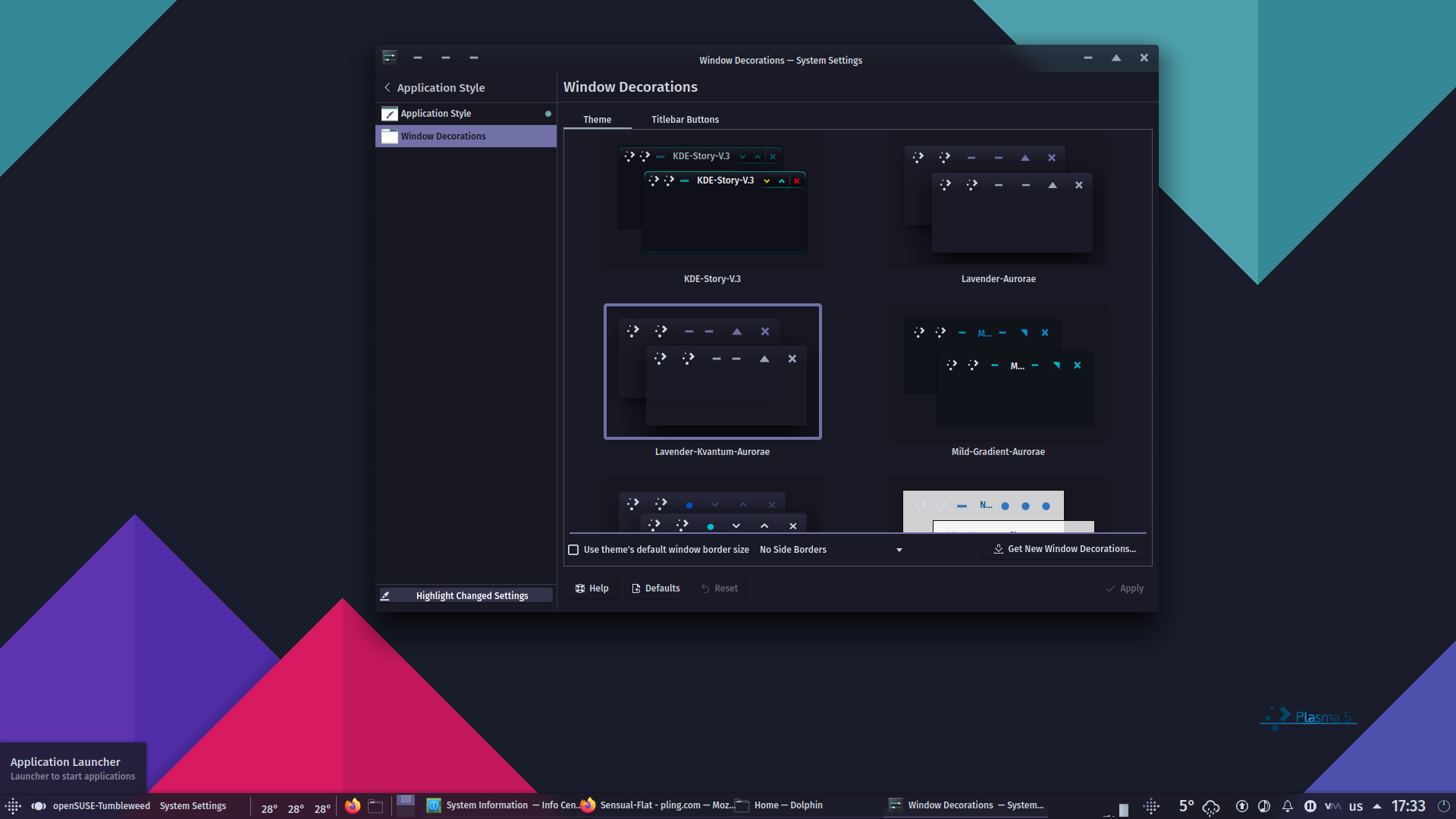Click the Lavender-Aurorae label text
This screenshot has height=819, width=1456.
(x=998, y=279)
